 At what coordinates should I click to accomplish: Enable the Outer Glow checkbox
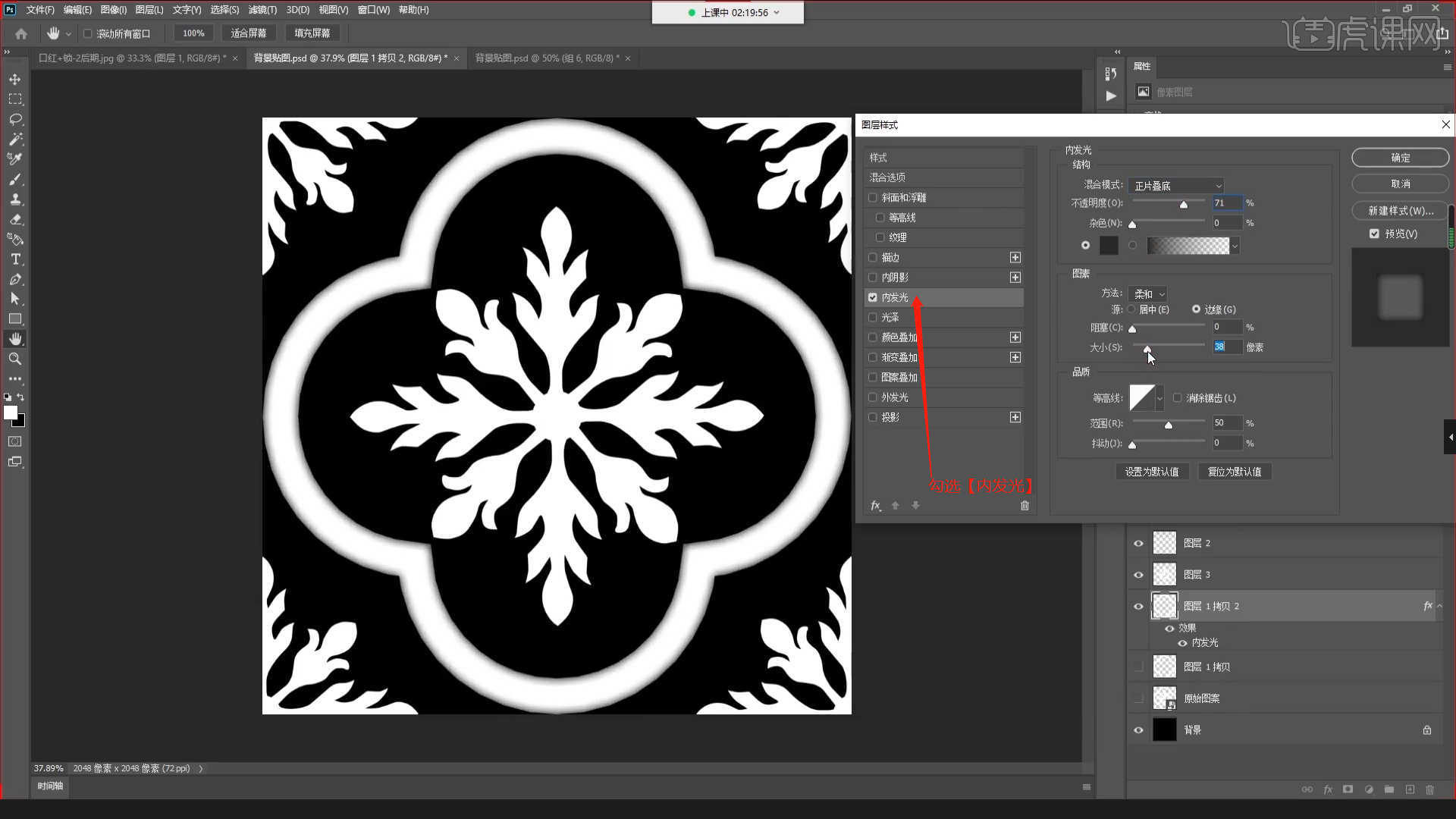coord(873,397)
